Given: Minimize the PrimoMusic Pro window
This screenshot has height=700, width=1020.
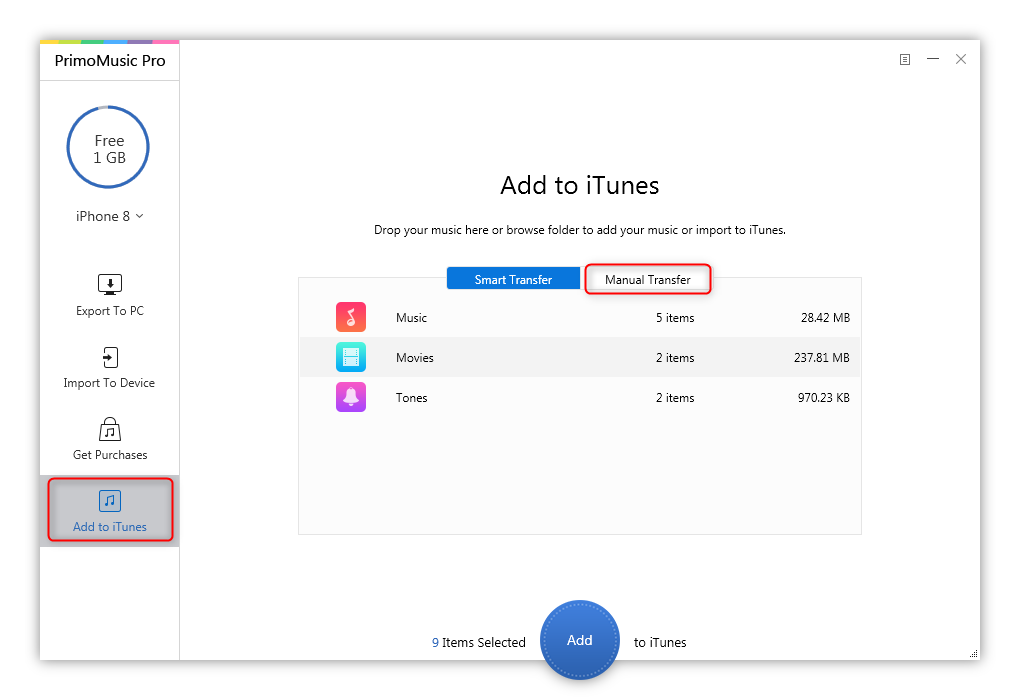Looking at the screenshot, I should click(933, 59).
